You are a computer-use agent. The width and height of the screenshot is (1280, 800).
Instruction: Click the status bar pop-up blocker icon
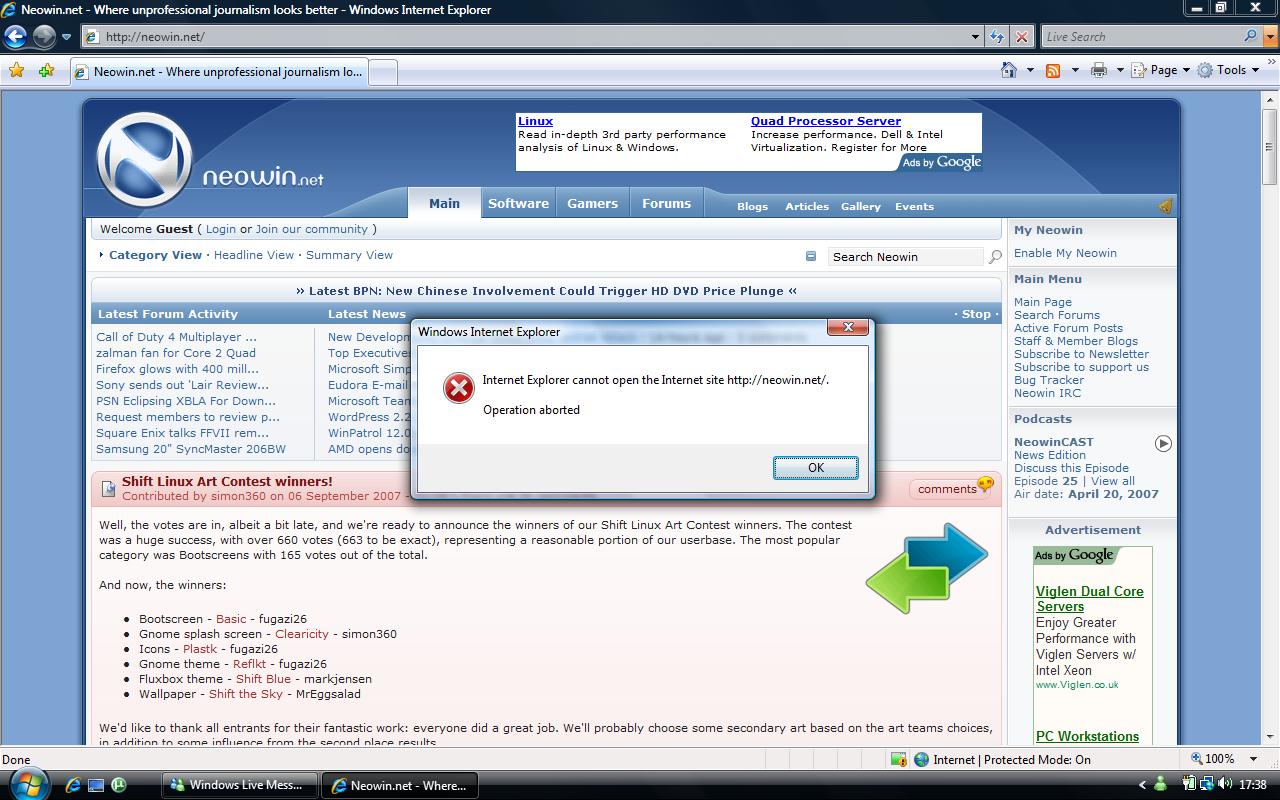click(x=898, y=759)
